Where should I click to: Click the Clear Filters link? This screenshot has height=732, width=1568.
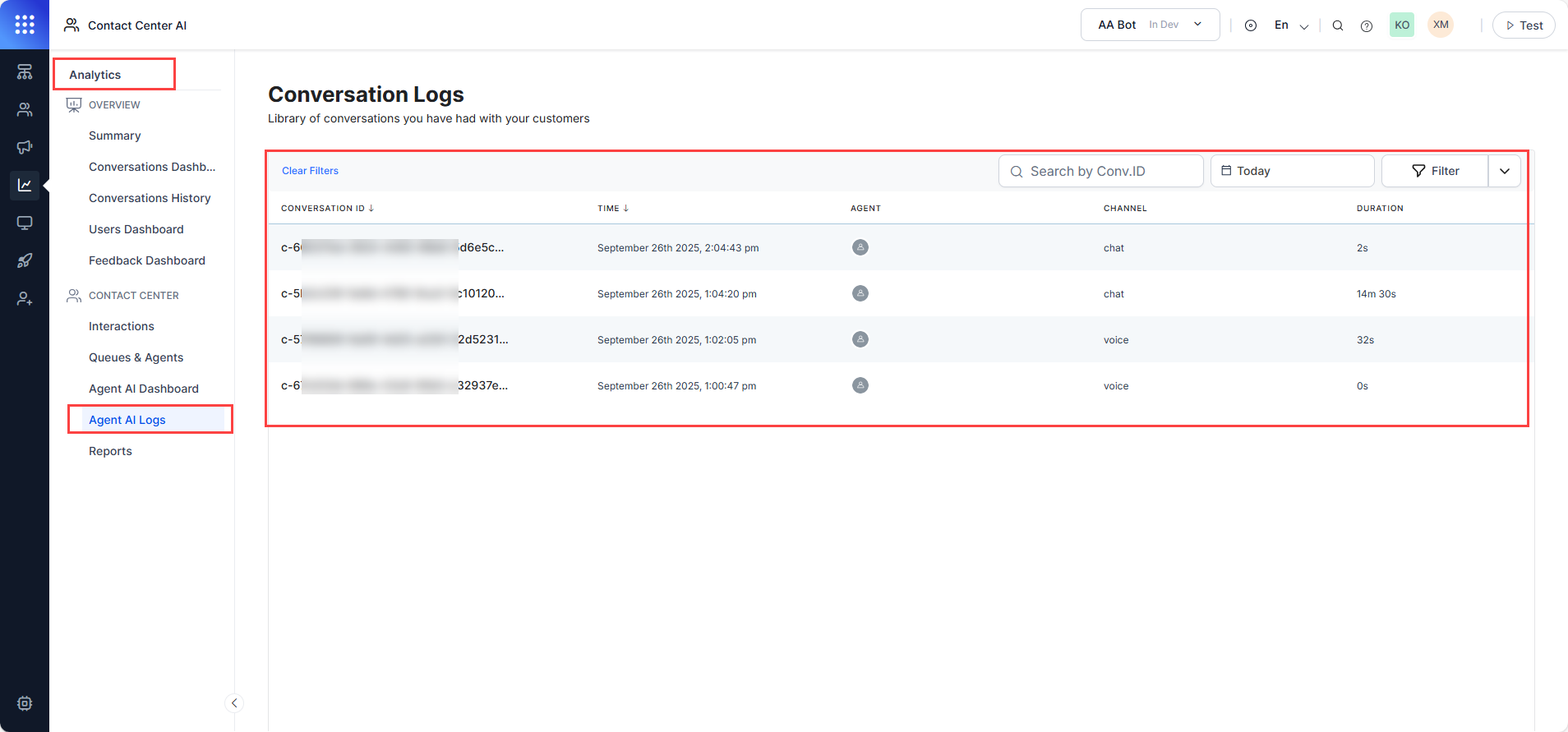click(310, 171)
